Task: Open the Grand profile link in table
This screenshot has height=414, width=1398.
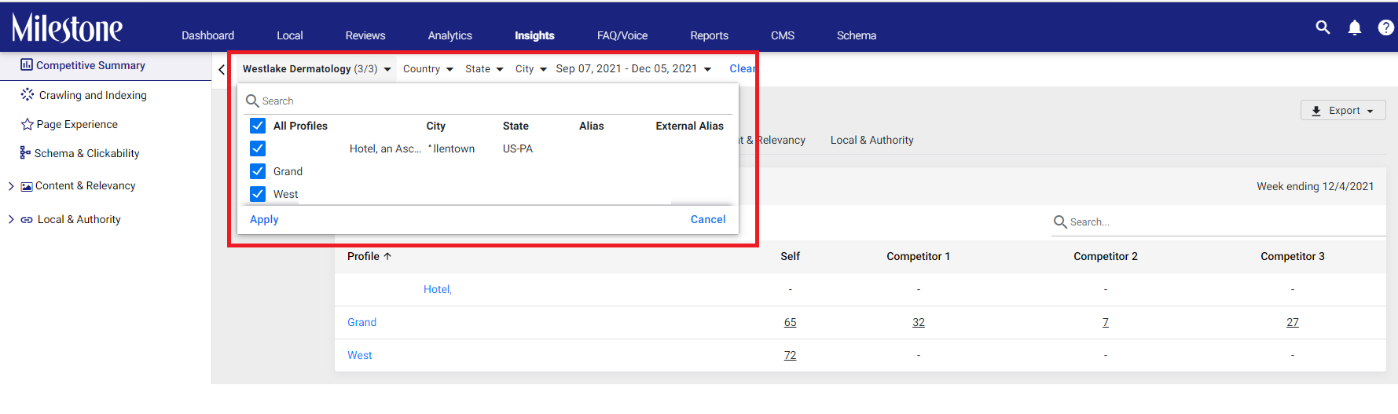Action: click(x=362, y=322)
